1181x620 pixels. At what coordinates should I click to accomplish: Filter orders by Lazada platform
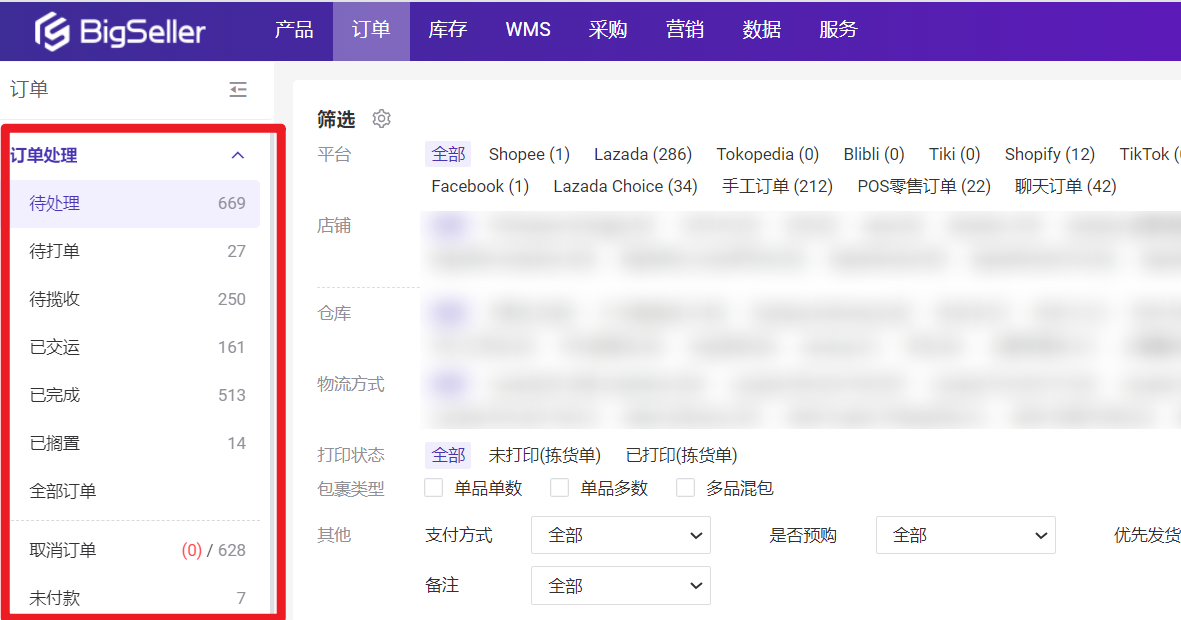[x=643, y=154]
